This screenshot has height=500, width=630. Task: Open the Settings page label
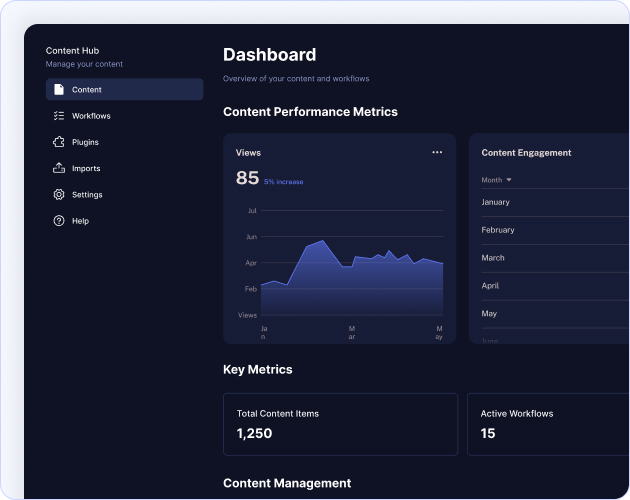pos(87,195)
